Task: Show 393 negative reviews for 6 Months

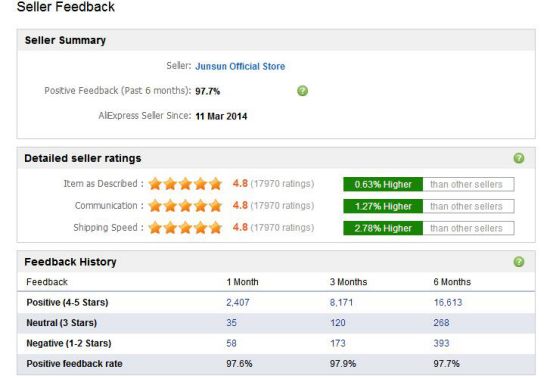Action: (x=441, y=343)
